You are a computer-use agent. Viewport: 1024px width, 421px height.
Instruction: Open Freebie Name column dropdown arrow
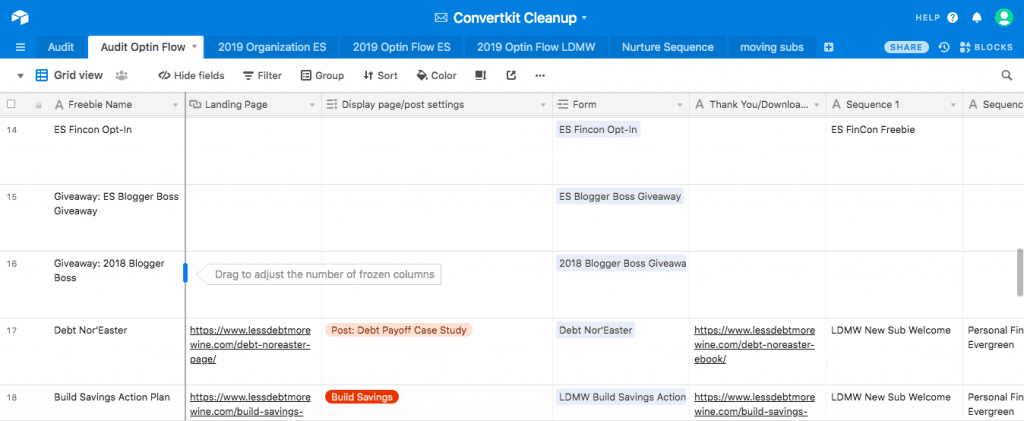(175, 104)
